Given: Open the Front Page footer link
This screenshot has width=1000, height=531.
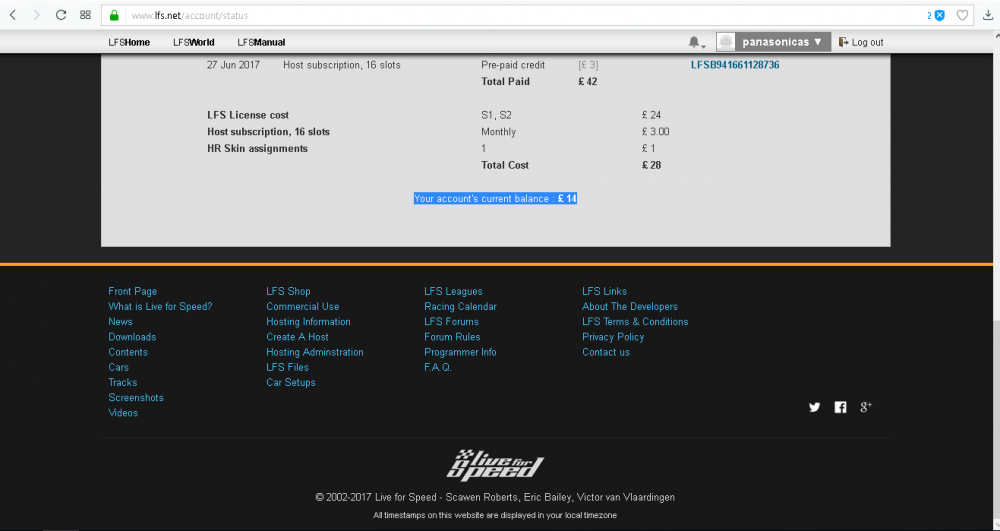Looking at the screenshot, I should [x=133, y=291].
